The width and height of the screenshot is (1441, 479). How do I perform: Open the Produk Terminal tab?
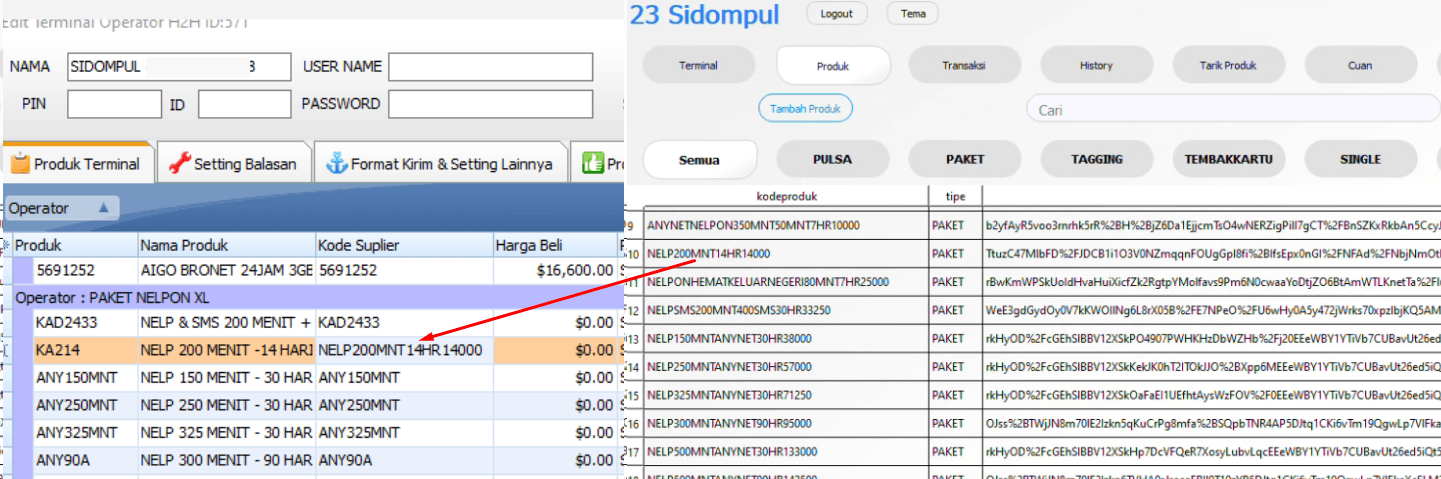tap(79, 163)
